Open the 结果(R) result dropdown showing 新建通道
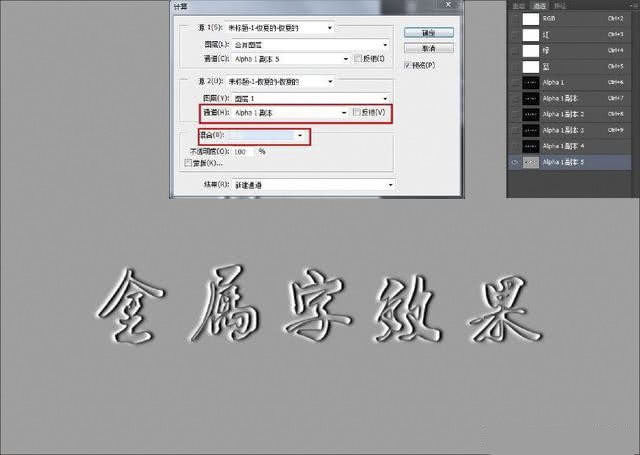The height and width of the screenshot is (455, 640). 313,185
